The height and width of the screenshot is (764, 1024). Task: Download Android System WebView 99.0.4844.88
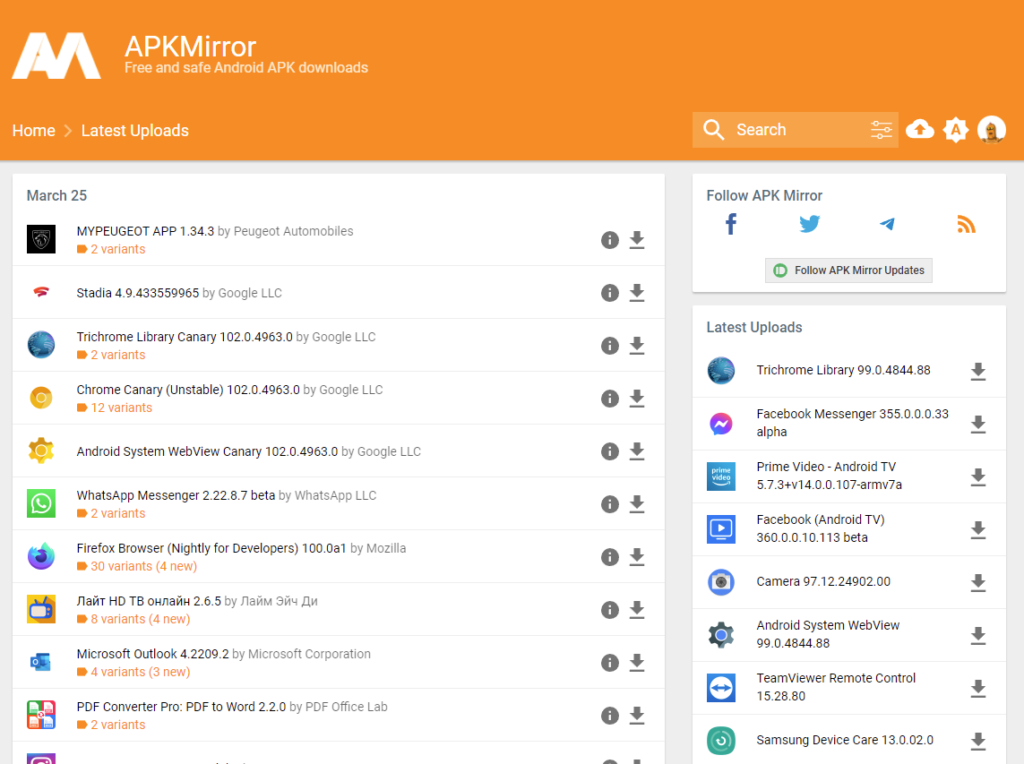tap(978, 636)
